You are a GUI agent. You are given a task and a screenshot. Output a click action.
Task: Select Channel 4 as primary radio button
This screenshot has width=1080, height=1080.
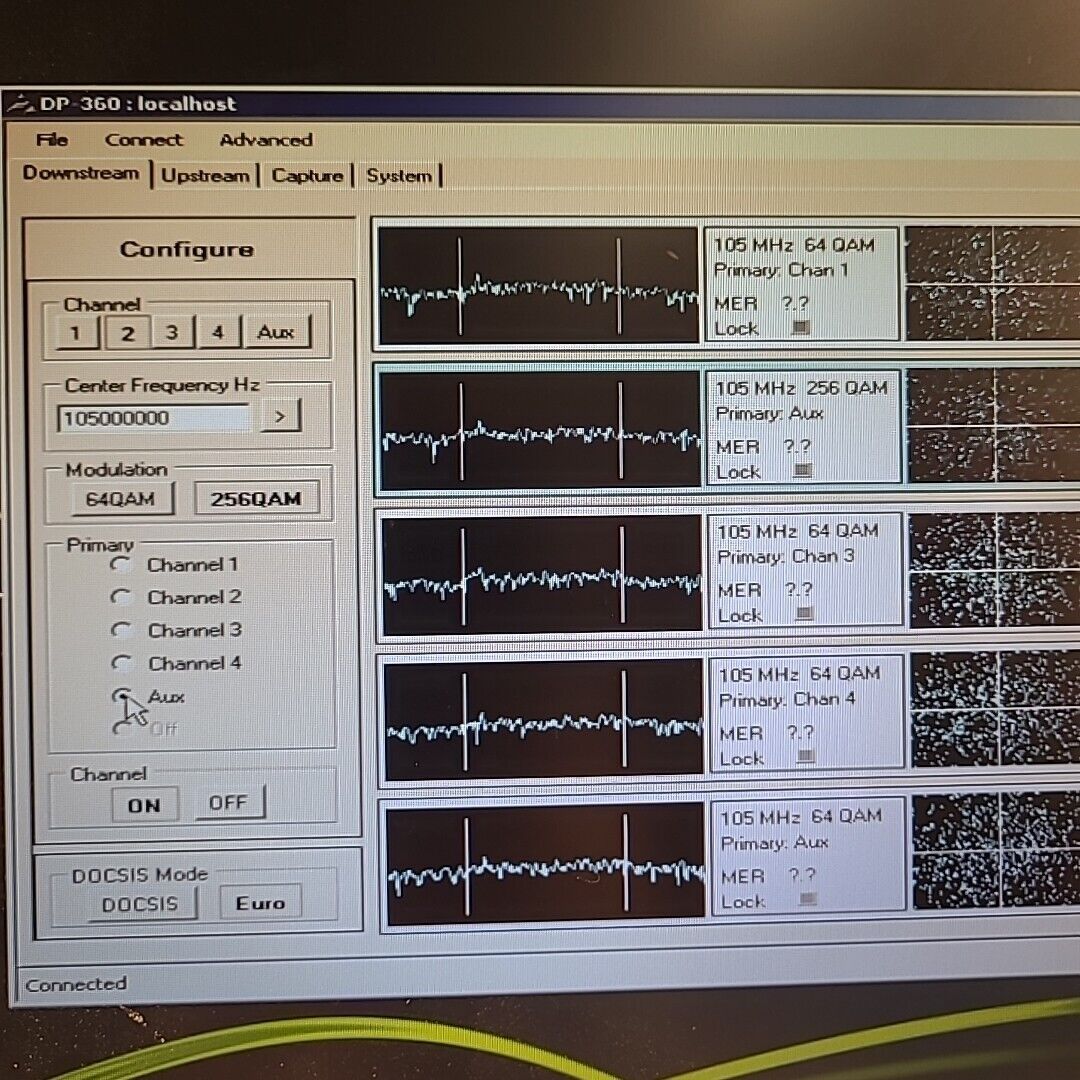[122, 663]
